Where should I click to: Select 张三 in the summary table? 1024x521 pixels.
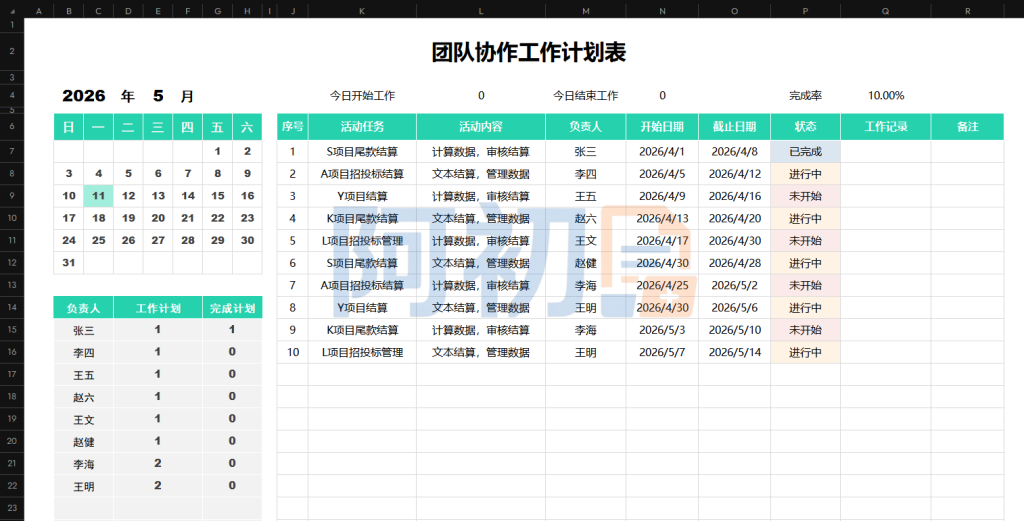(84, 330)
